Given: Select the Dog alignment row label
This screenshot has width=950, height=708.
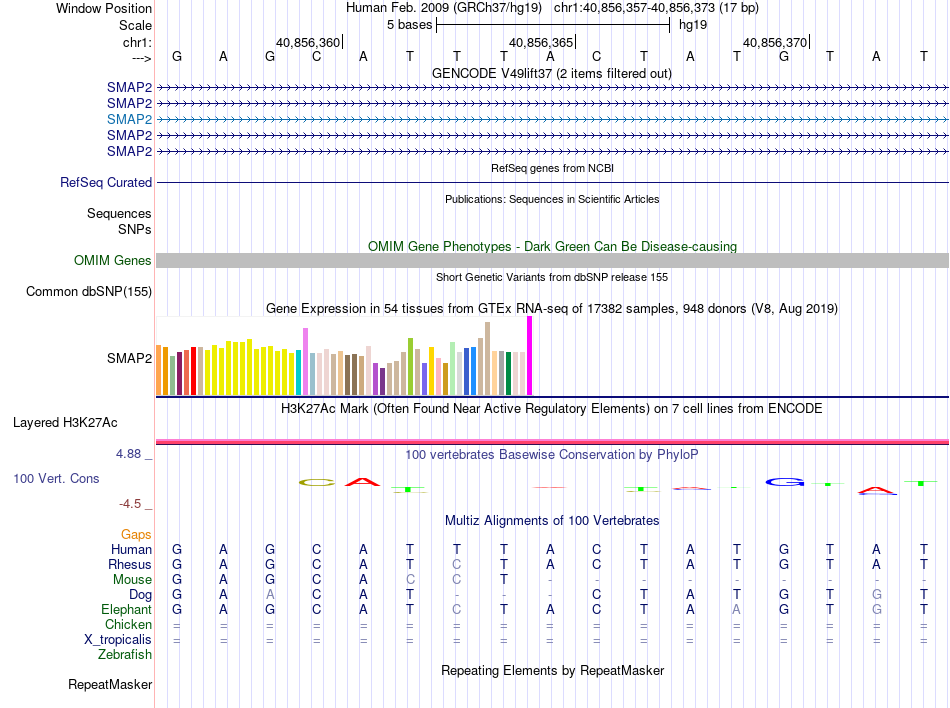Looking at the screenshot, I should point(141,595).
